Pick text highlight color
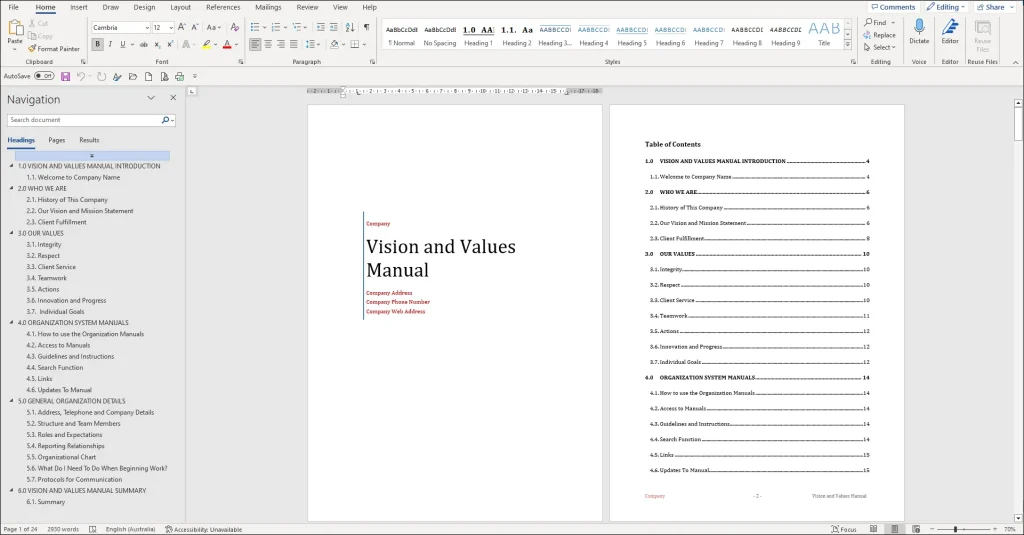This screenshot has width=1024, height=535. click(206, 44)
